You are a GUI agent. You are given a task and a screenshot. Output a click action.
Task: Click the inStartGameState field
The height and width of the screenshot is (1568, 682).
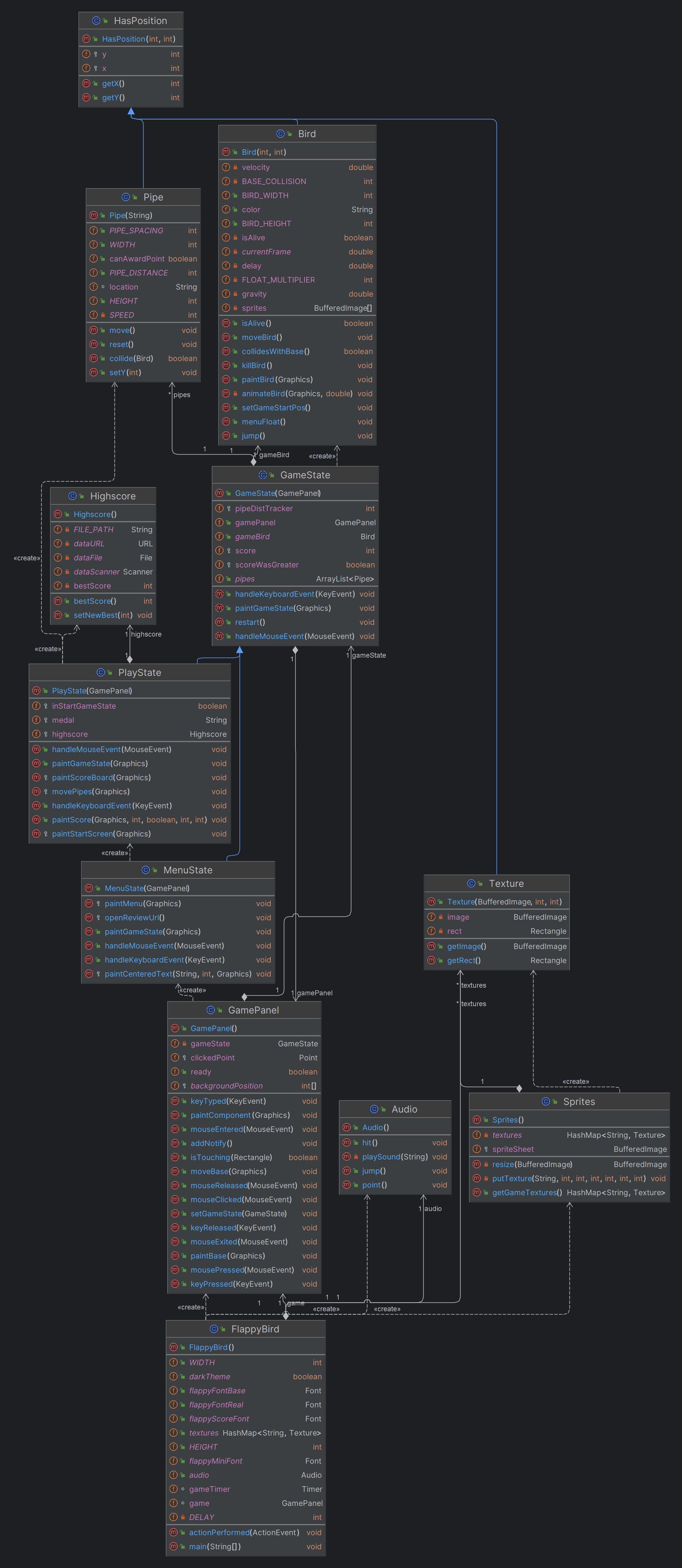point(129,706)
